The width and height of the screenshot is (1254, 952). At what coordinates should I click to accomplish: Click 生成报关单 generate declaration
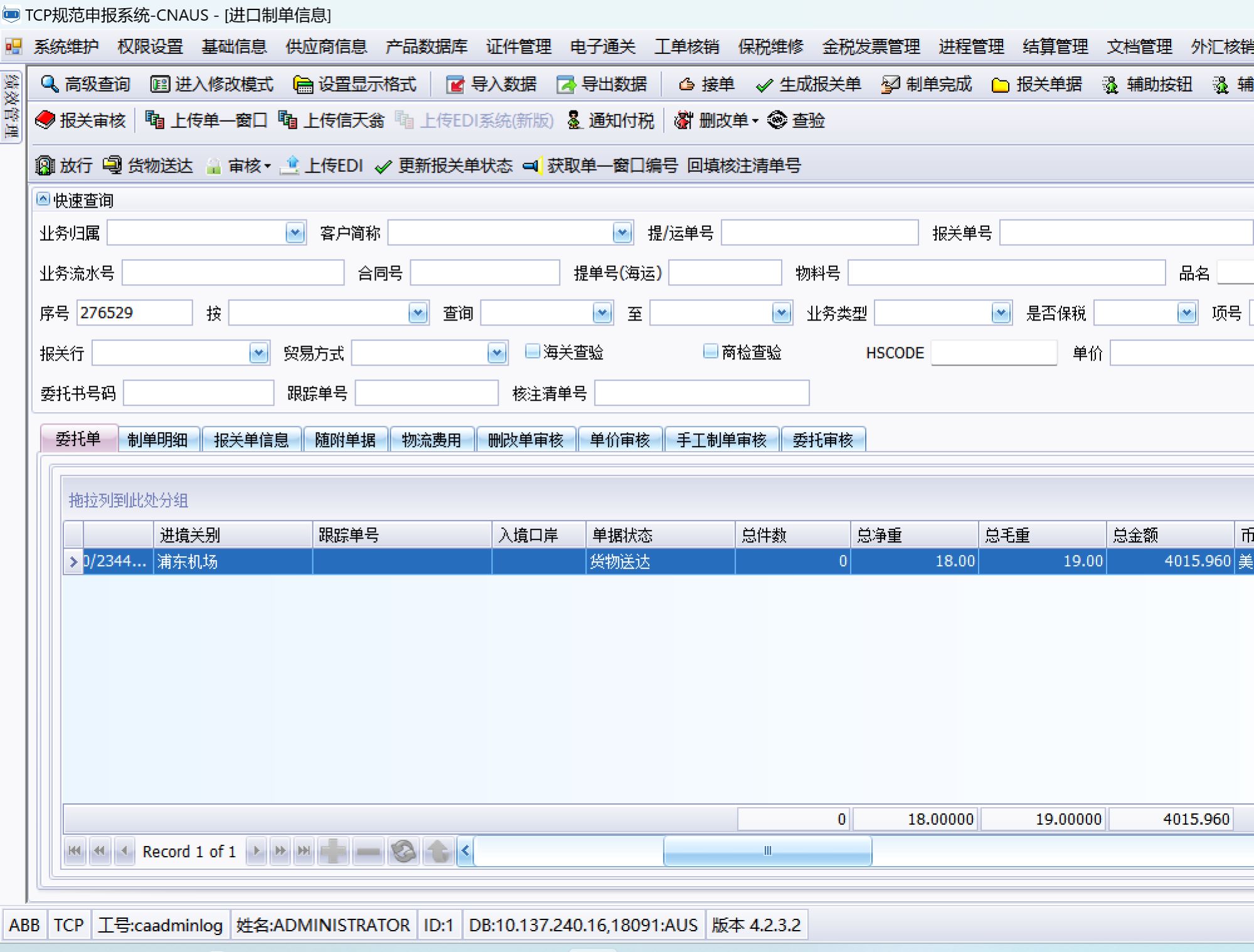pyautogui.click(x=809, y=84)
